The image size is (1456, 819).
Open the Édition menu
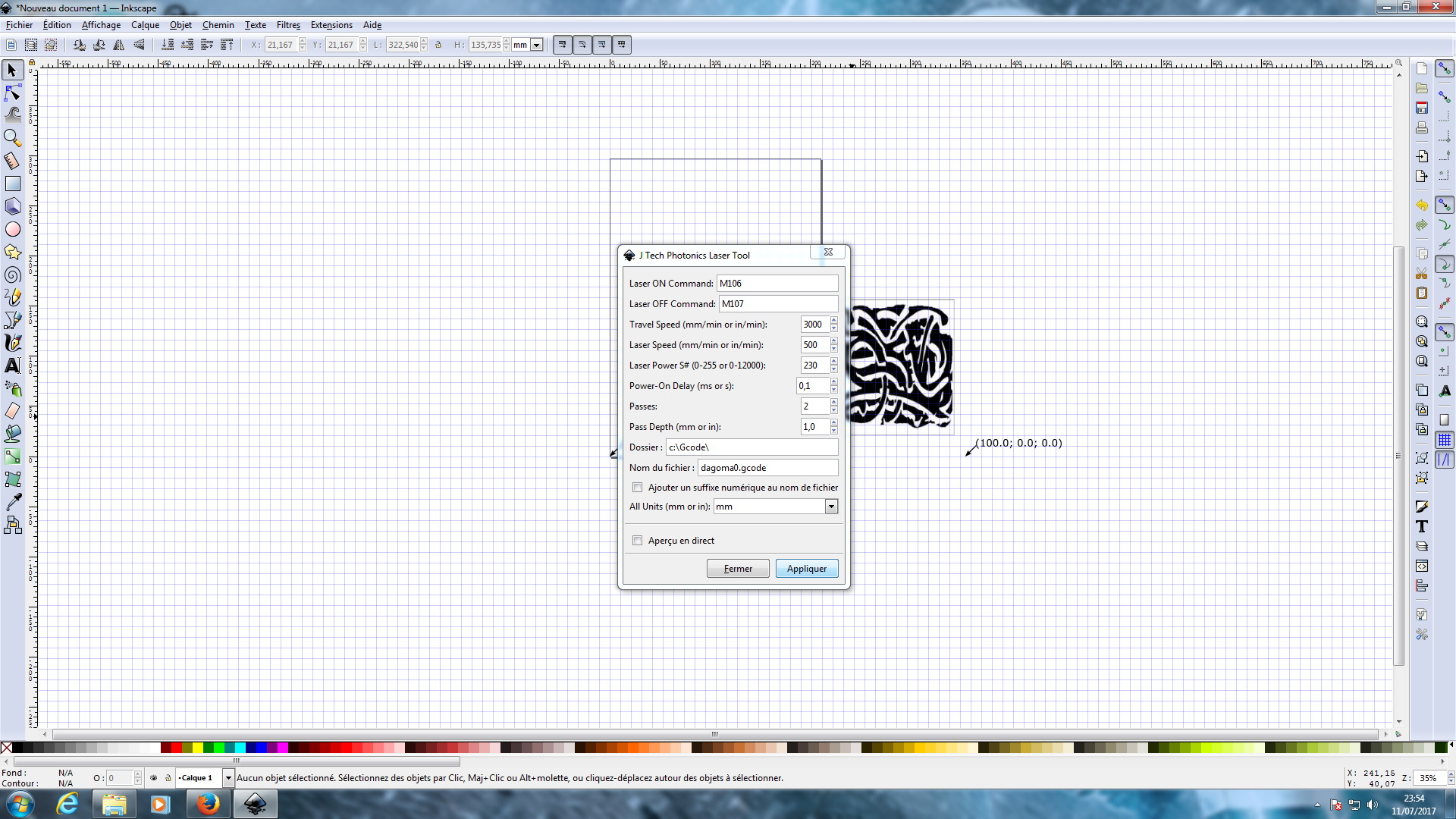click(x=57, y=25)
